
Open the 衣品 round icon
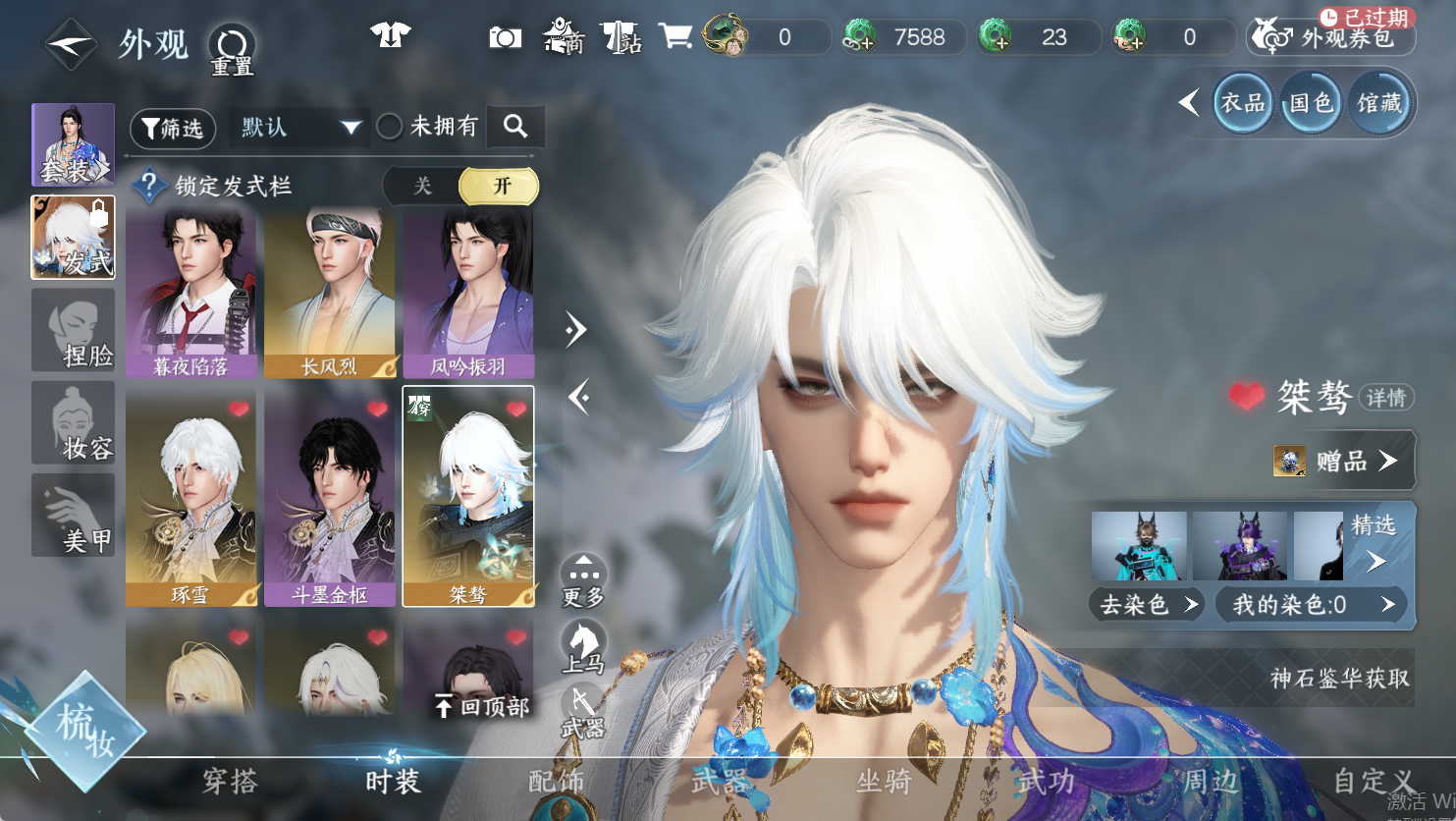coord(1243,103)
